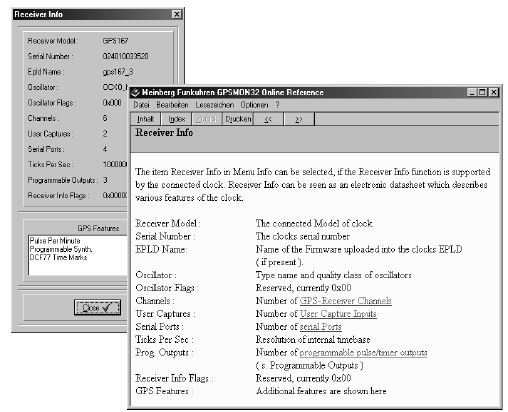Open the ? help menu
Image resolution: width=508 pixels, height=412 pixels.
click(x=277, y=105)
